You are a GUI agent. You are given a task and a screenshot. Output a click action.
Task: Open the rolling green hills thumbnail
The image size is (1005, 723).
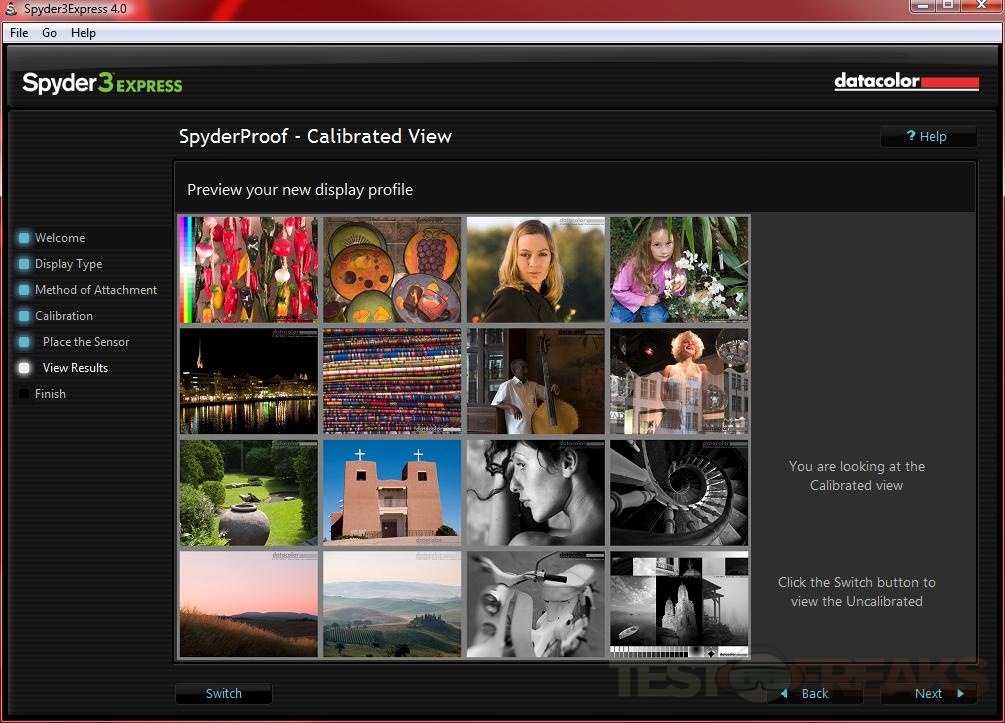click(x=392, y=604)
